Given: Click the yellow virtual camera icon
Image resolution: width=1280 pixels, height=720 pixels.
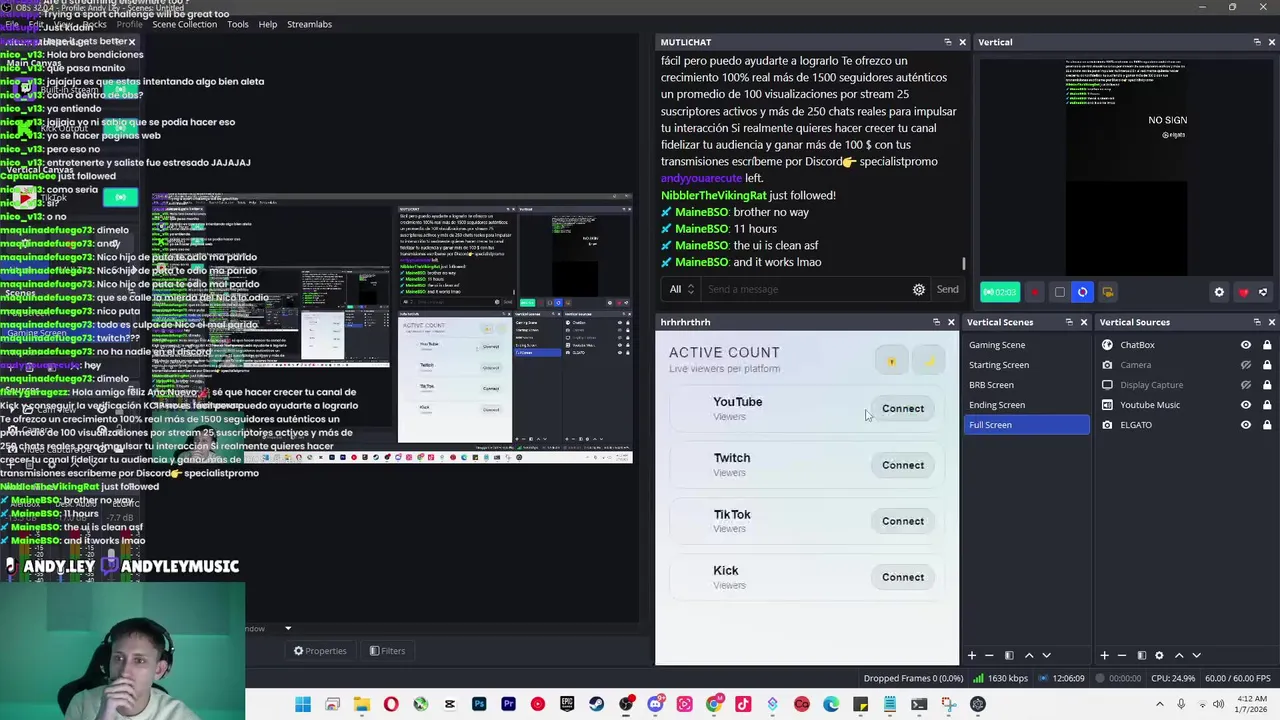Looking at the screenshot, I should click(1107, 292).
